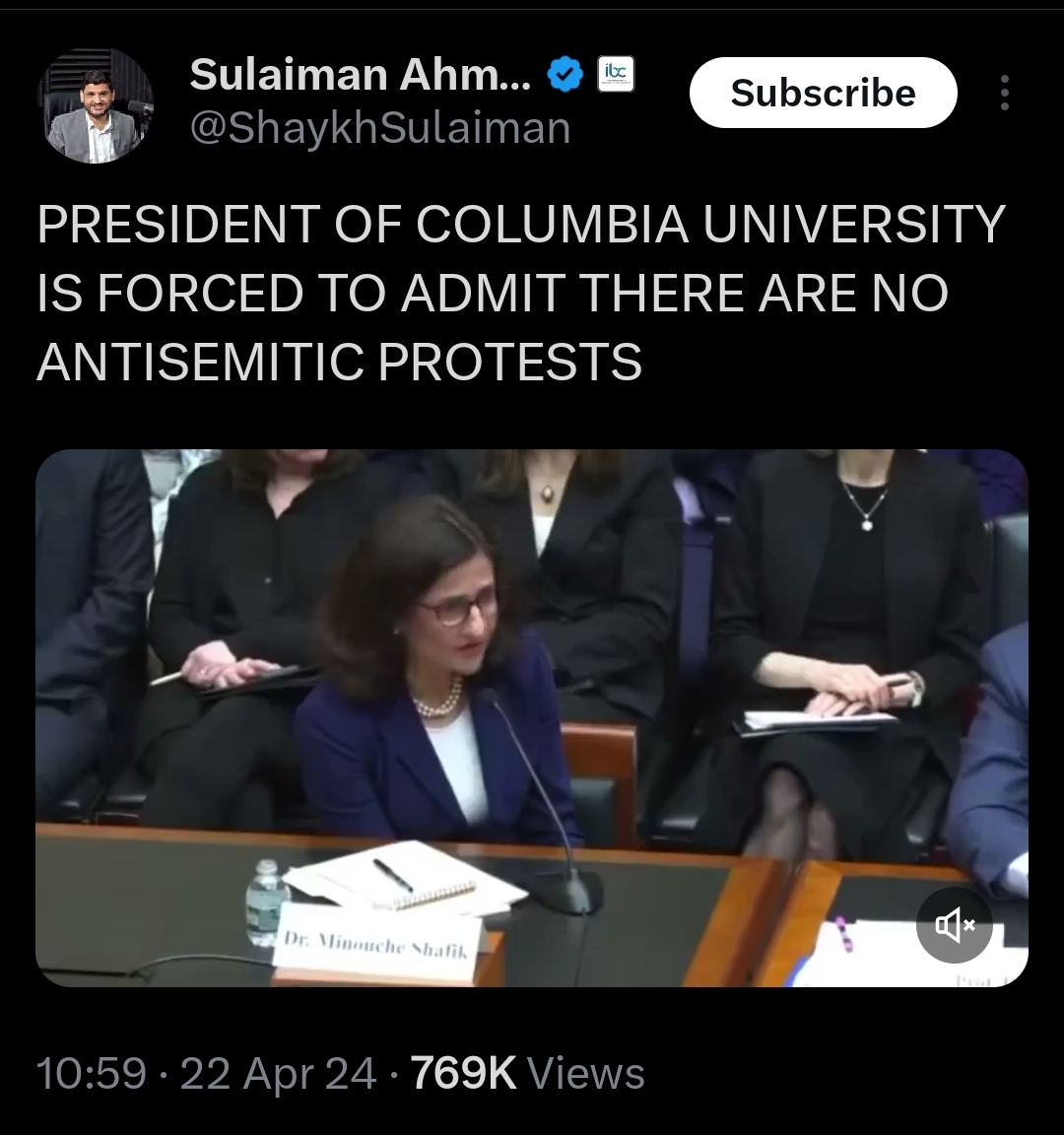Open Sulaiman Ahmed's profile avatar
Image resolution: width=1064 pixels, height=1135 pixels.
(95, 105)
